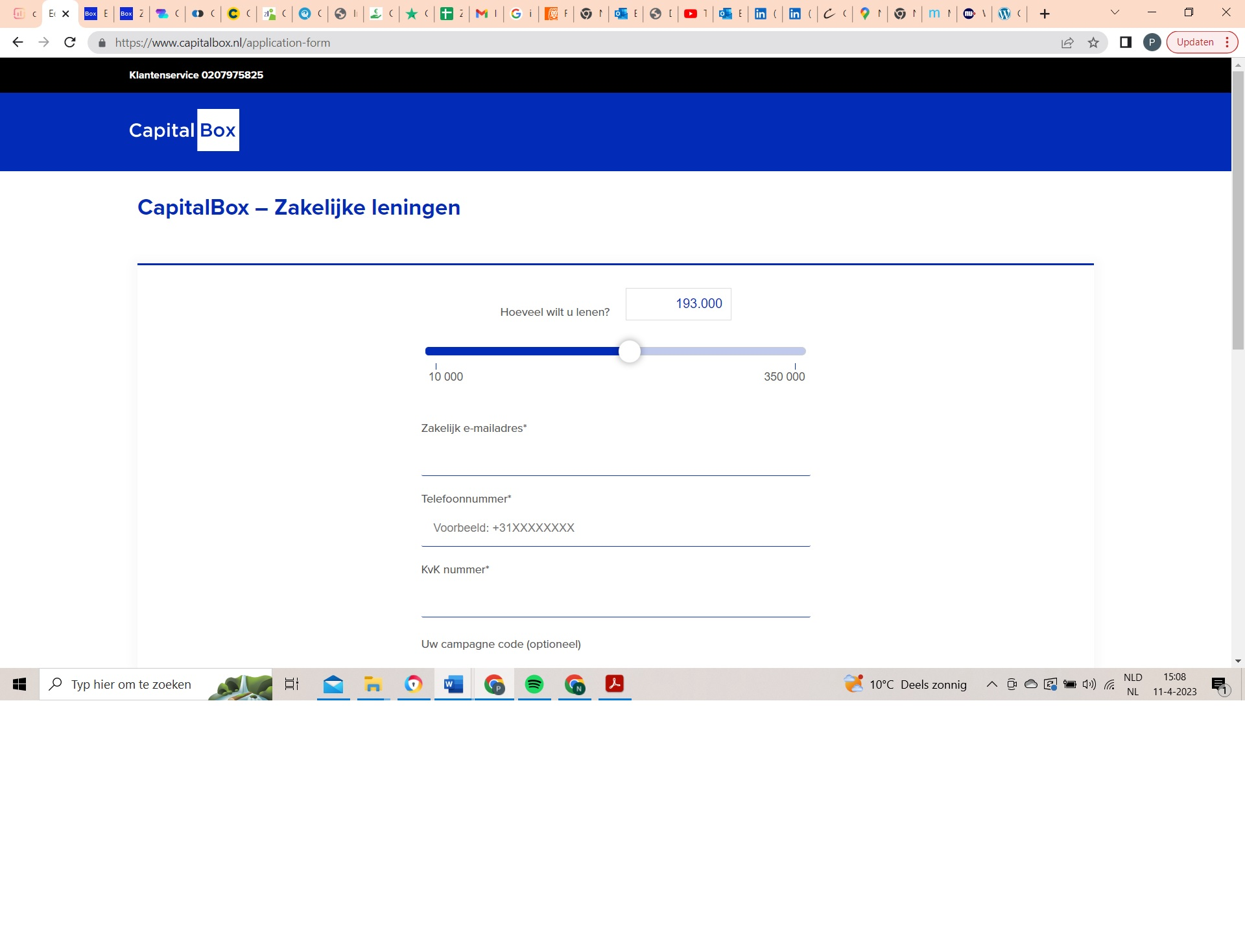Open the OneDrive cloud tray icon
The width and height of the screenshot is (1245, 952).
(1031, 684)
